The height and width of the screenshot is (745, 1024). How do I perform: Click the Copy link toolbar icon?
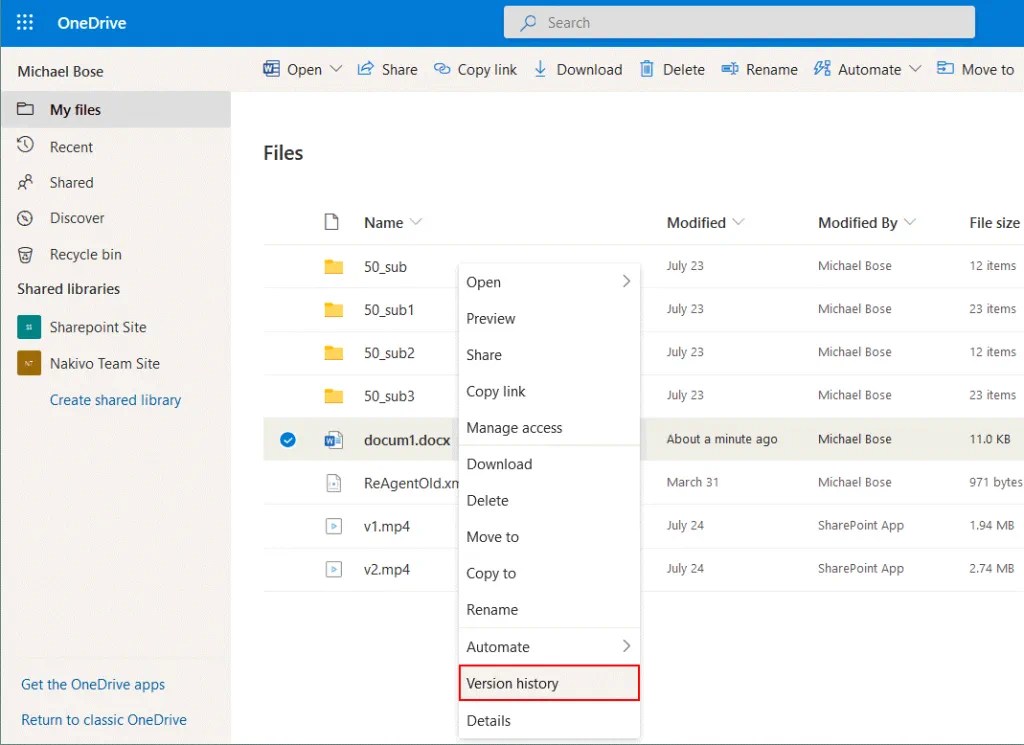point(475,69)
